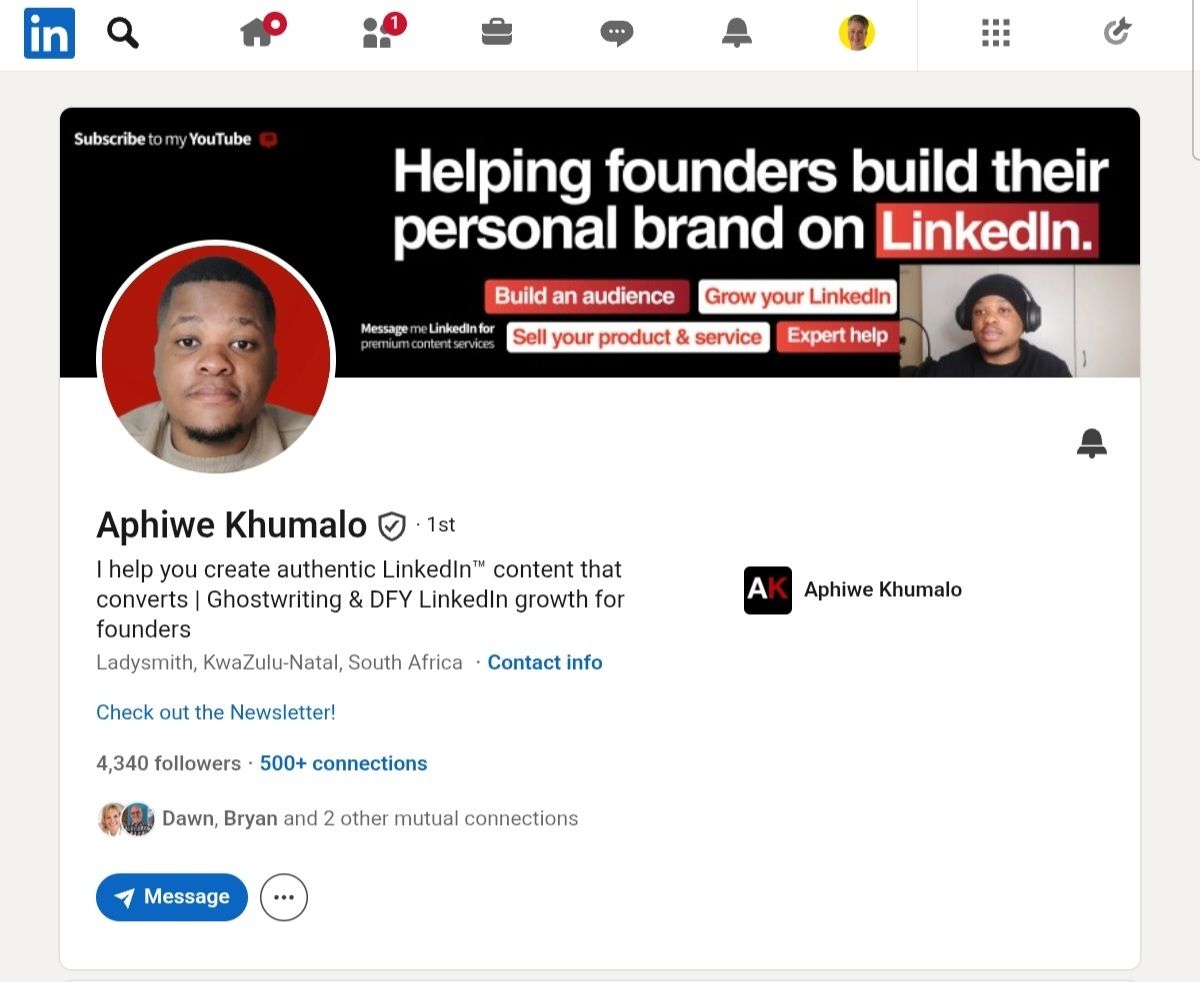1200x982 pixels.
Task: Click the AK company logo entry
Action: (853, 590)
